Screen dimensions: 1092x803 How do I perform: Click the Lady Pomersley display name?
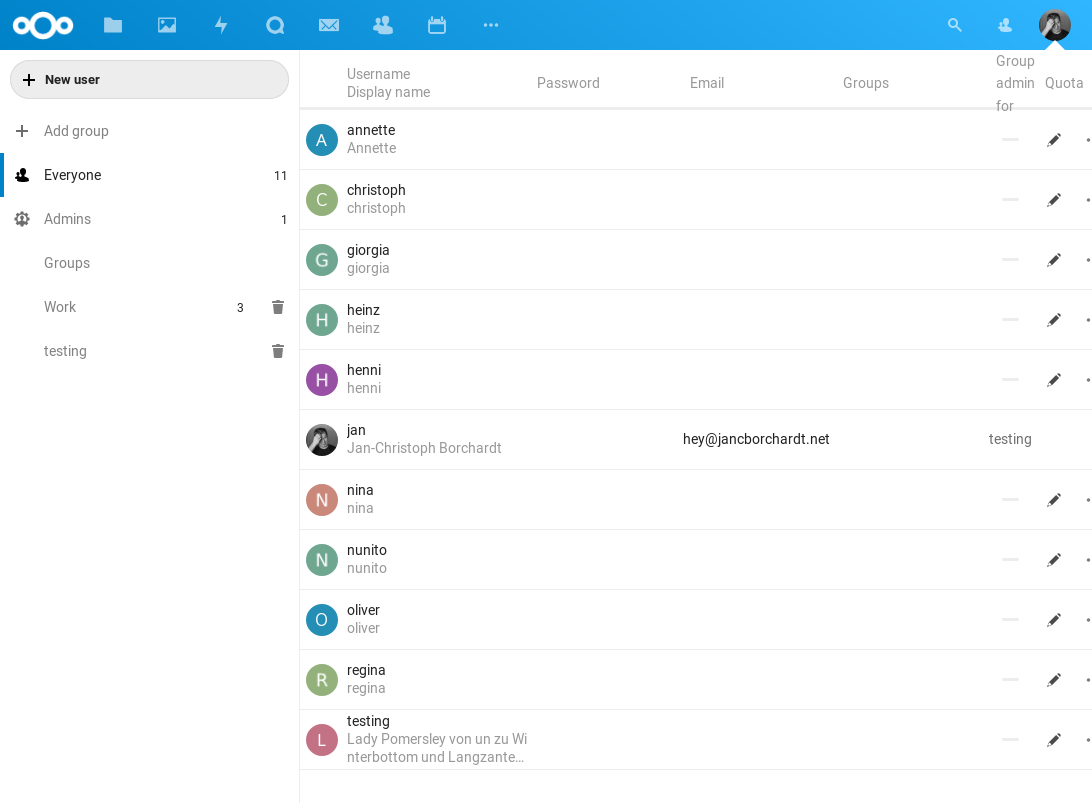tap(437, 748)
